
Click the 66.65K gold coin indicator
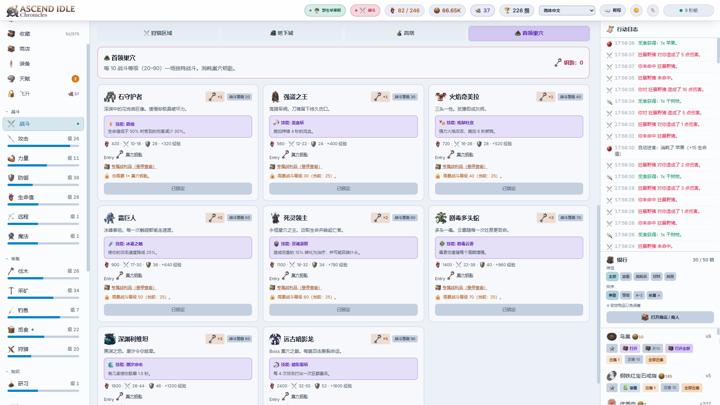447,10
